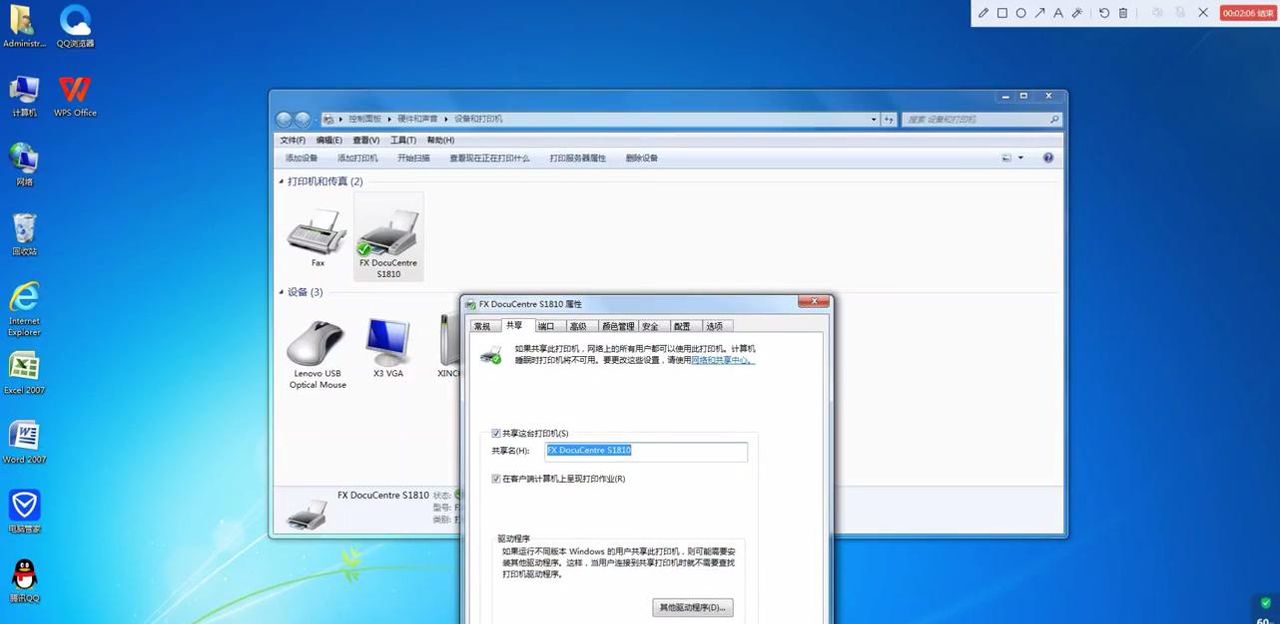
Task: Click the 网络和共享中心 link
Action: pos(723,361)
